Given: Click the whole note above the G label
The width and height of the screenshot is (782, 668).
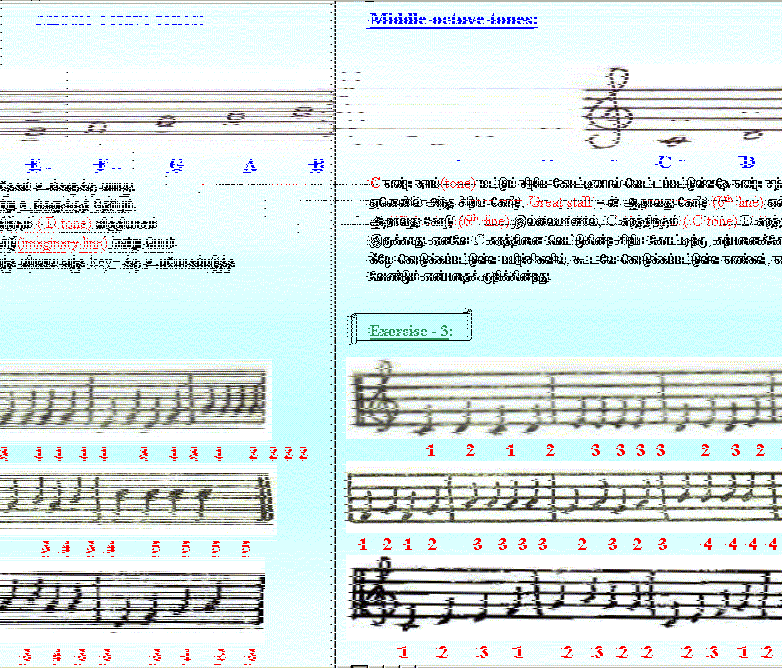Looking at the screenshot, I should [x=168, y=122].
